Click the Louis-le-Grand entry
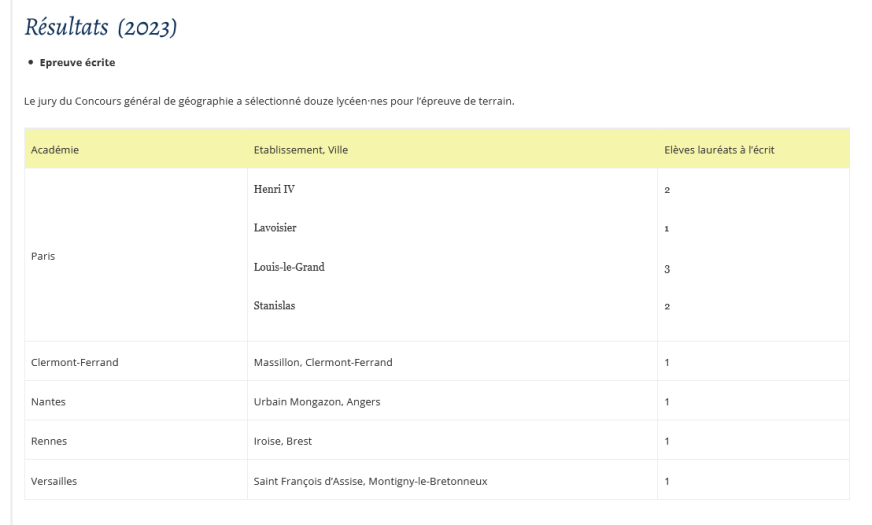This screenshot has height=525, width=872. [x=289, y=267]
